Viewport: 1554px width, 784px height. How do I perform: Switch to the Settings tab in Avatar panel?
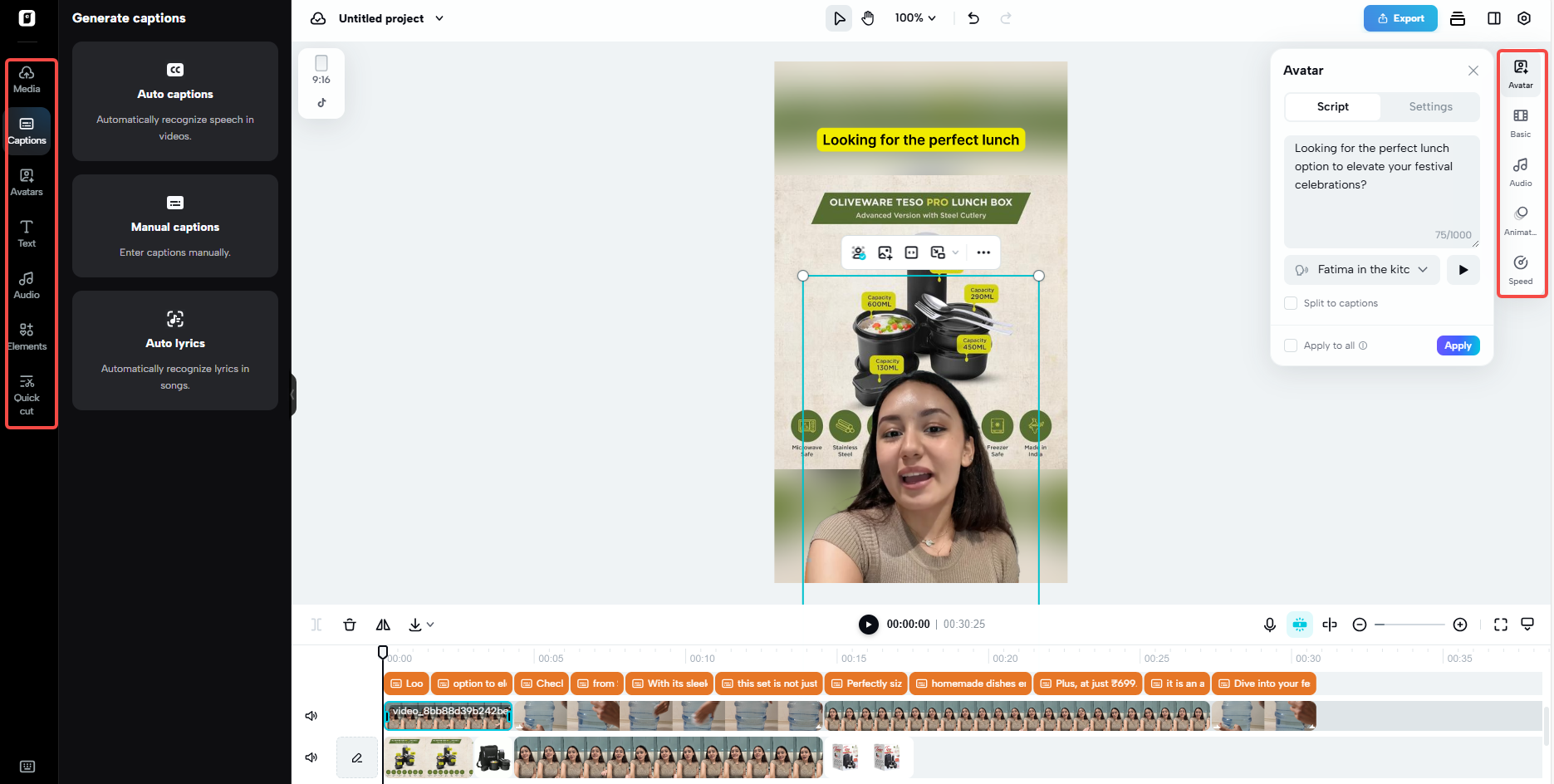coord(1429,106)
